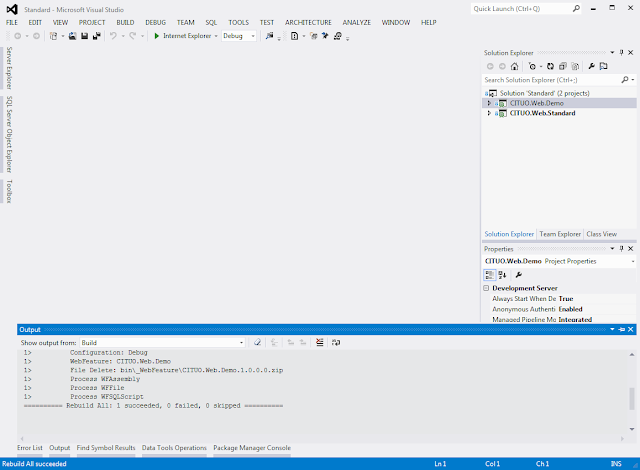640x470 pixels.
Task: Switch to Class View tab
Action: pyautogui.click(x=602, y=234)
